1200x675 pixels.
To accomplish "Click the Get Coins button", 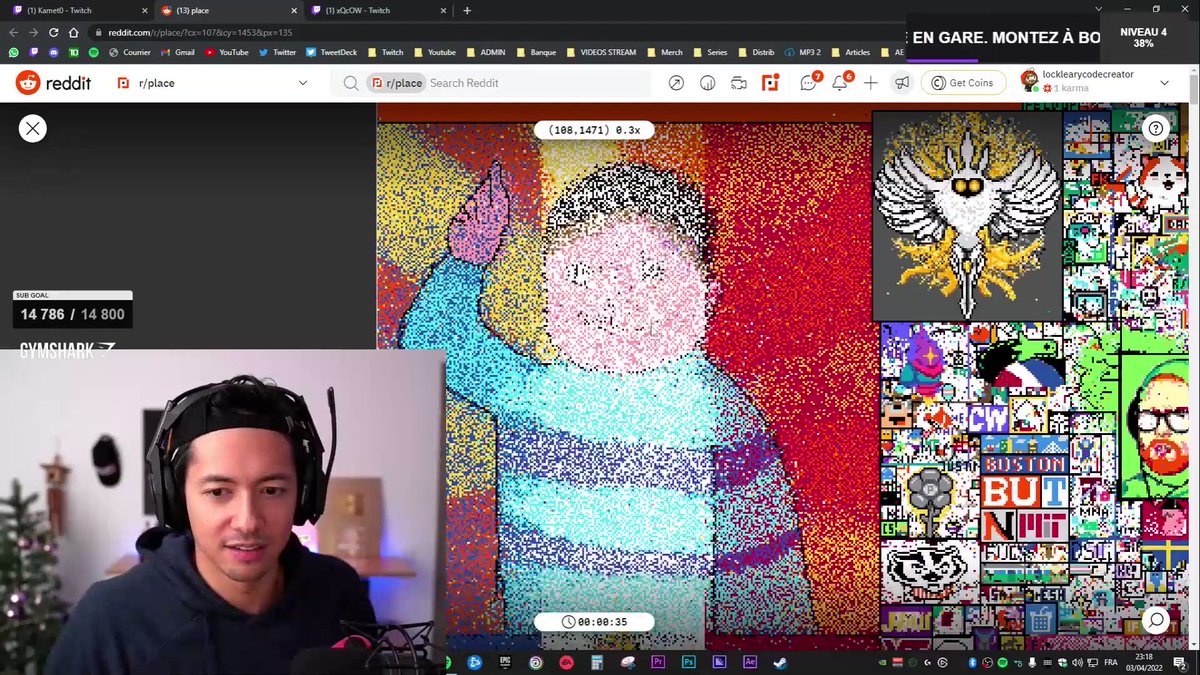I will (963, 83).
